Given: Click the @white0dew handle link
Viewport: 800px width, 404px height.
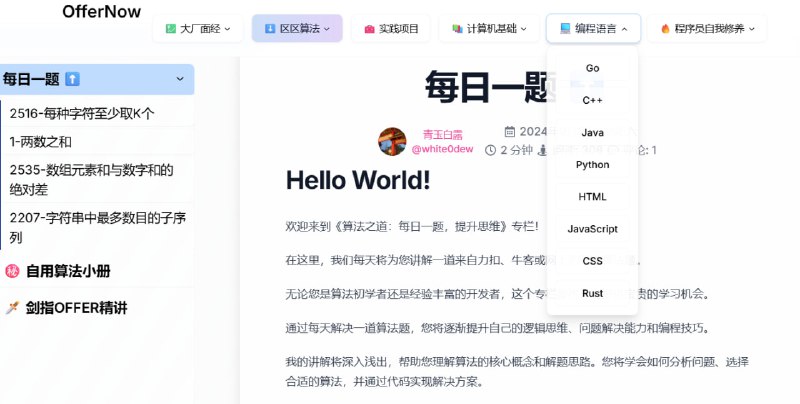Looking at the screenshot, I should click(x=442, y=149).
